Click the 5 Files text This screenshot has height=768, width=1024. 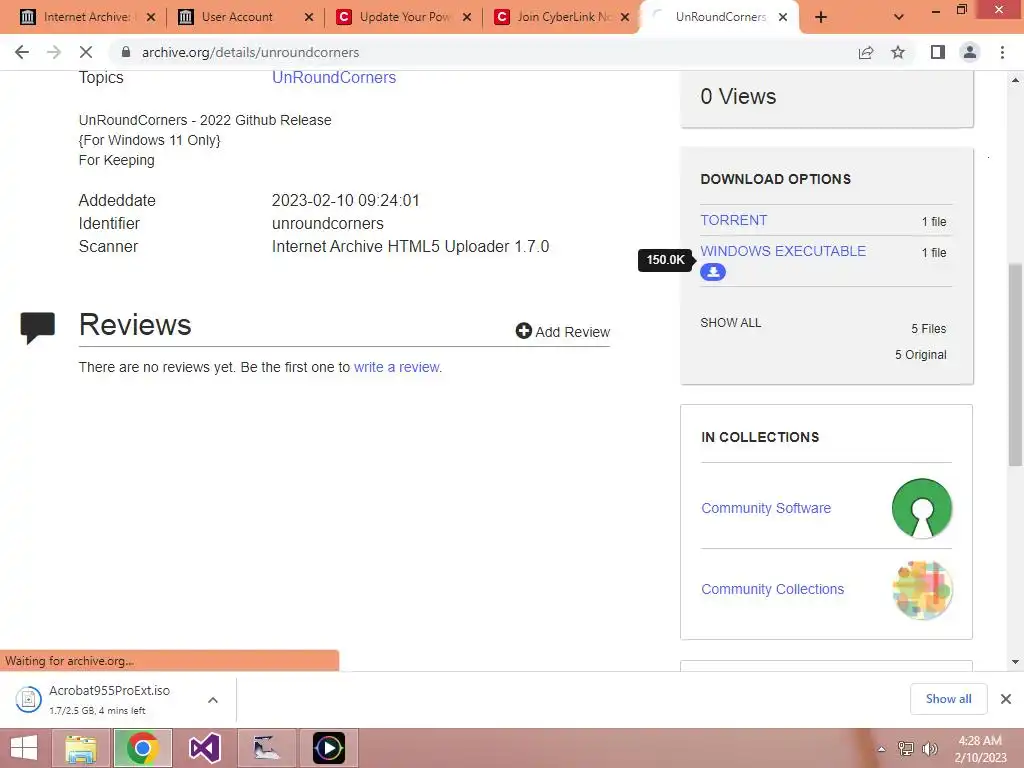tap(928, 328)
